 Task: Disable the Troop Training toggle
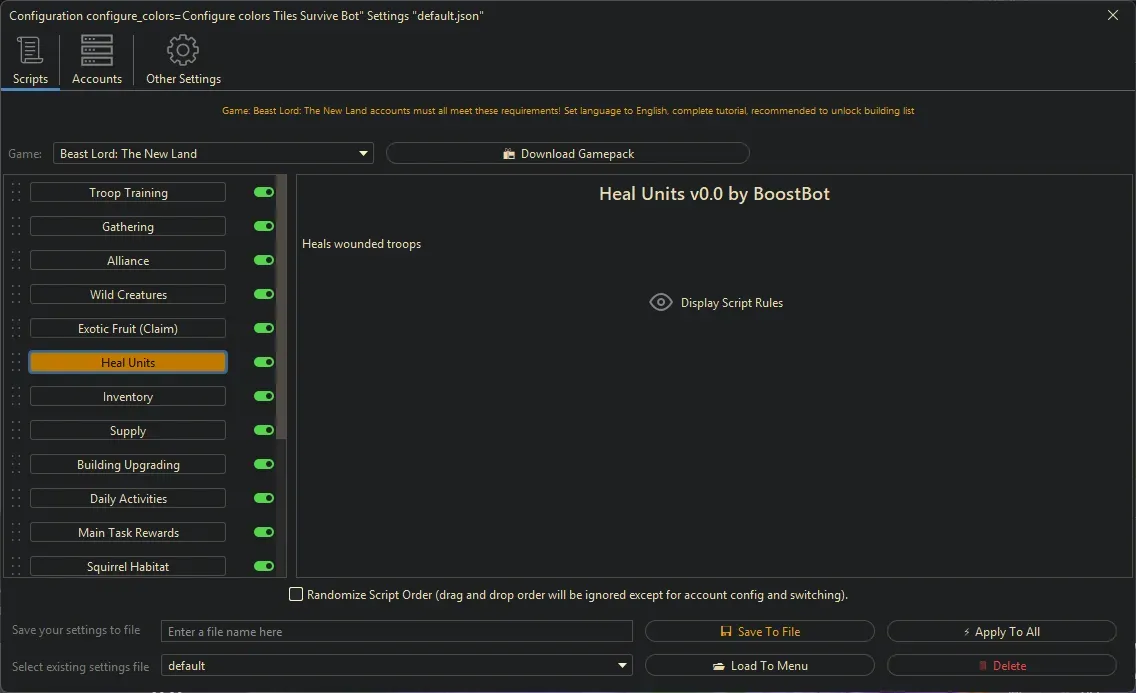point(264,192)
